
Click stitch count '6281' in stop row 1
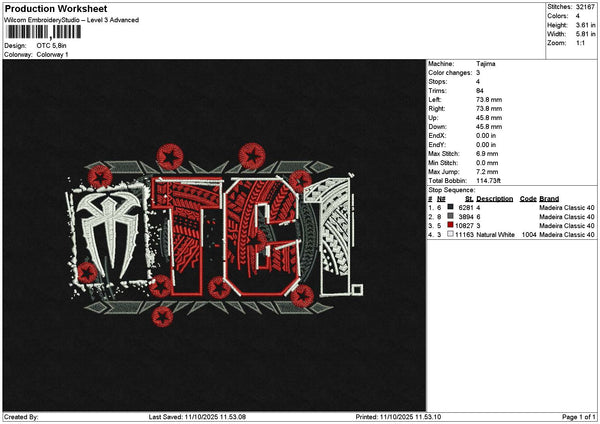[x=466, y=208]
